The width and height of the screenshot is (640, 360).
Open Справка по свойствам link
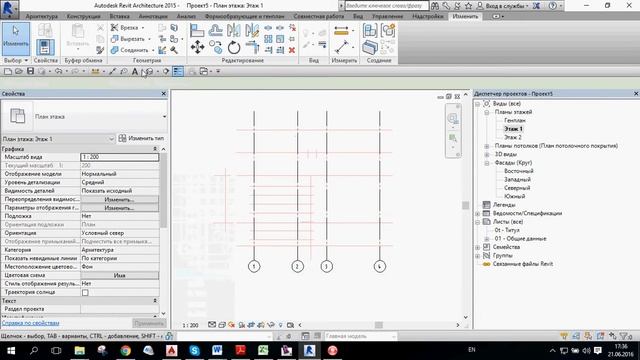[x=31, y=323]
